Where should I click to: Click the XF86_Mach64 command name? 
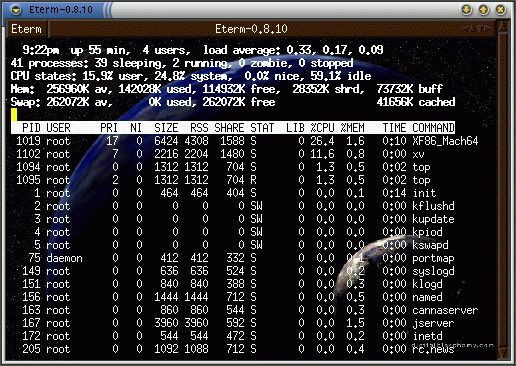445,141
